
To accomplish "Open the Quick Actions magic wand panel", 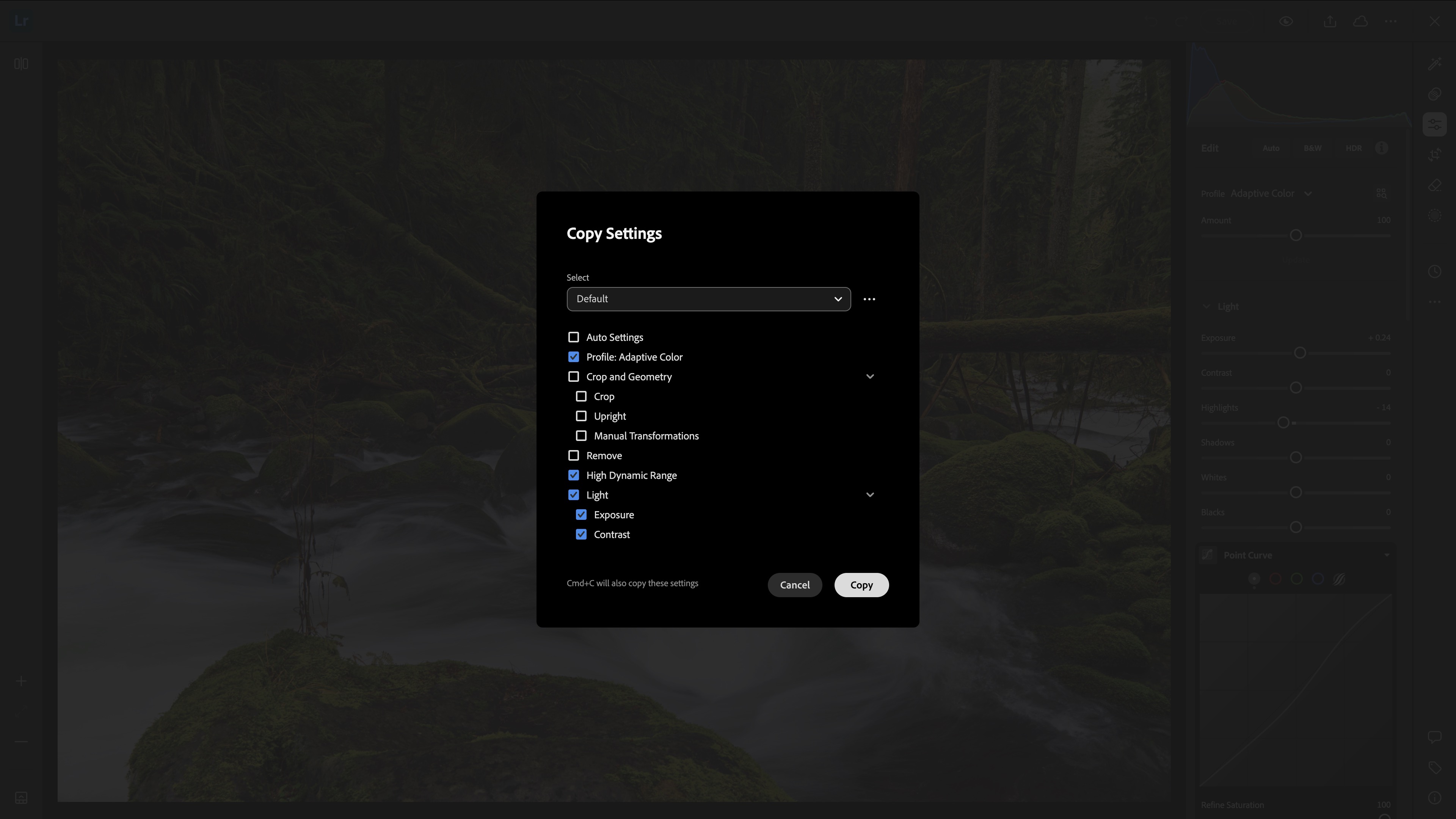I will point(1434,64).
